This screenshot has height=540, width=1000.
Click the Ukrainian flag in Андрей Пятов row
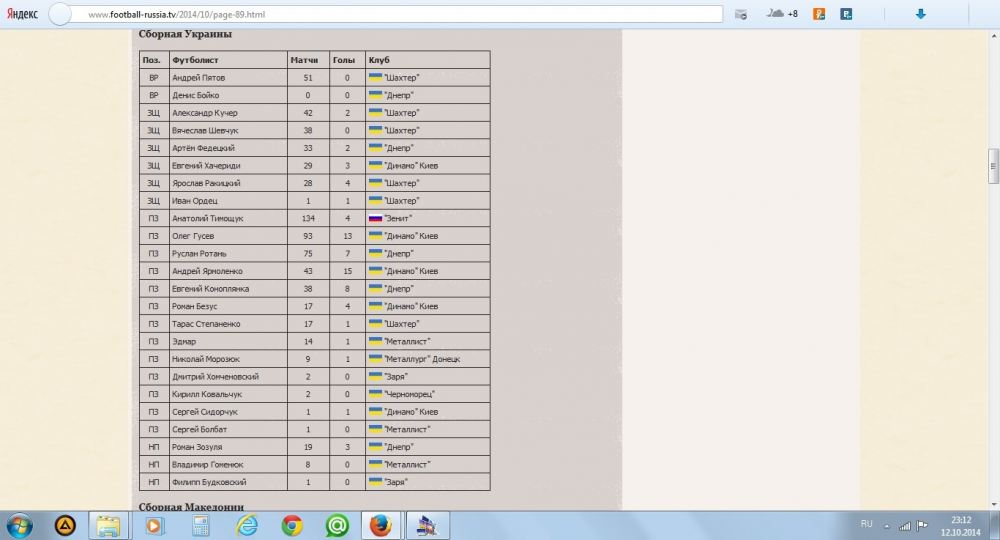pos(375,77)
